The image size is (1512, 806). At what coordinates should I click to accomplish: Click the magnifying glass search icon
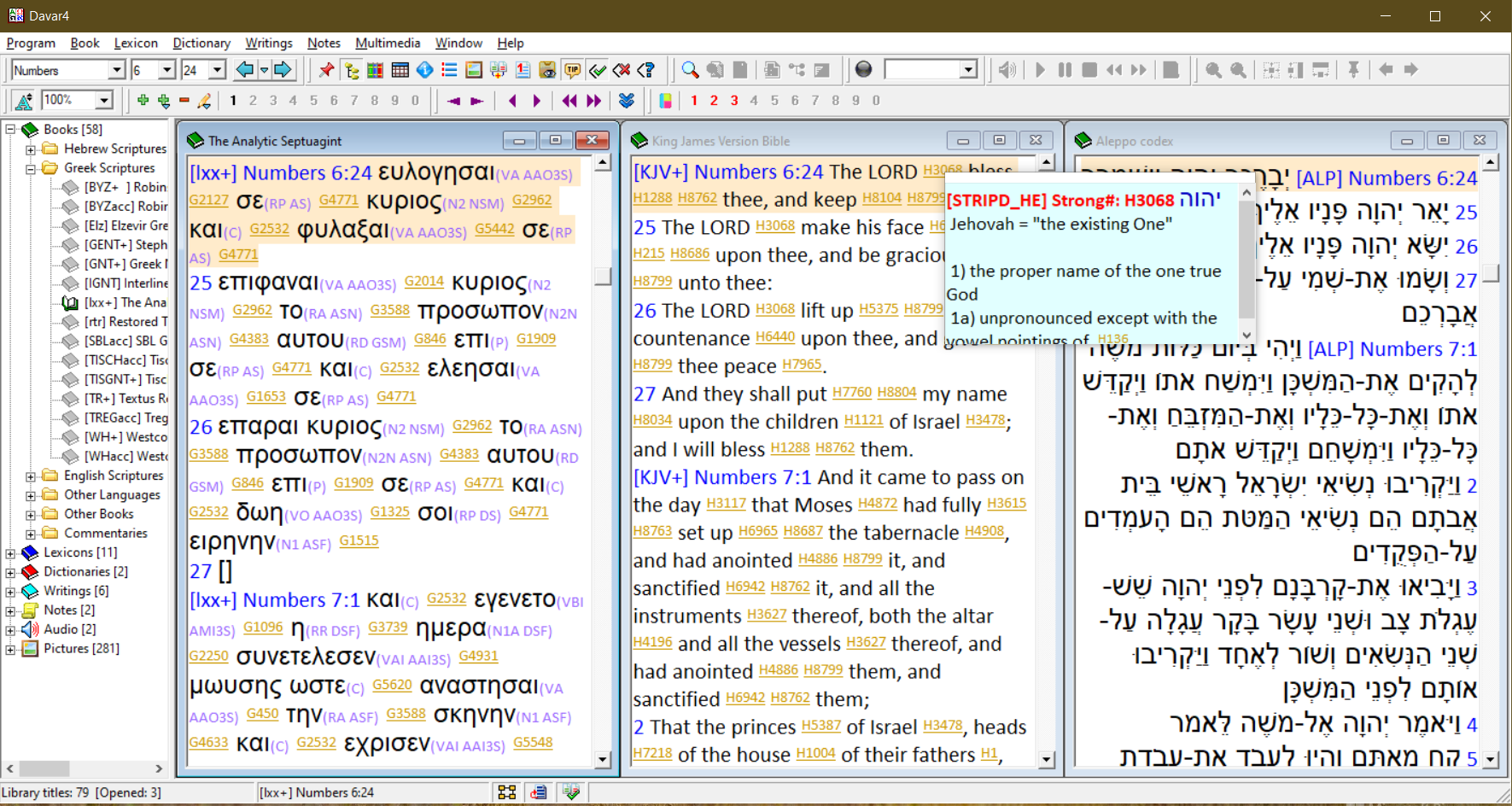pyautogui.click(x=690, y=70)
